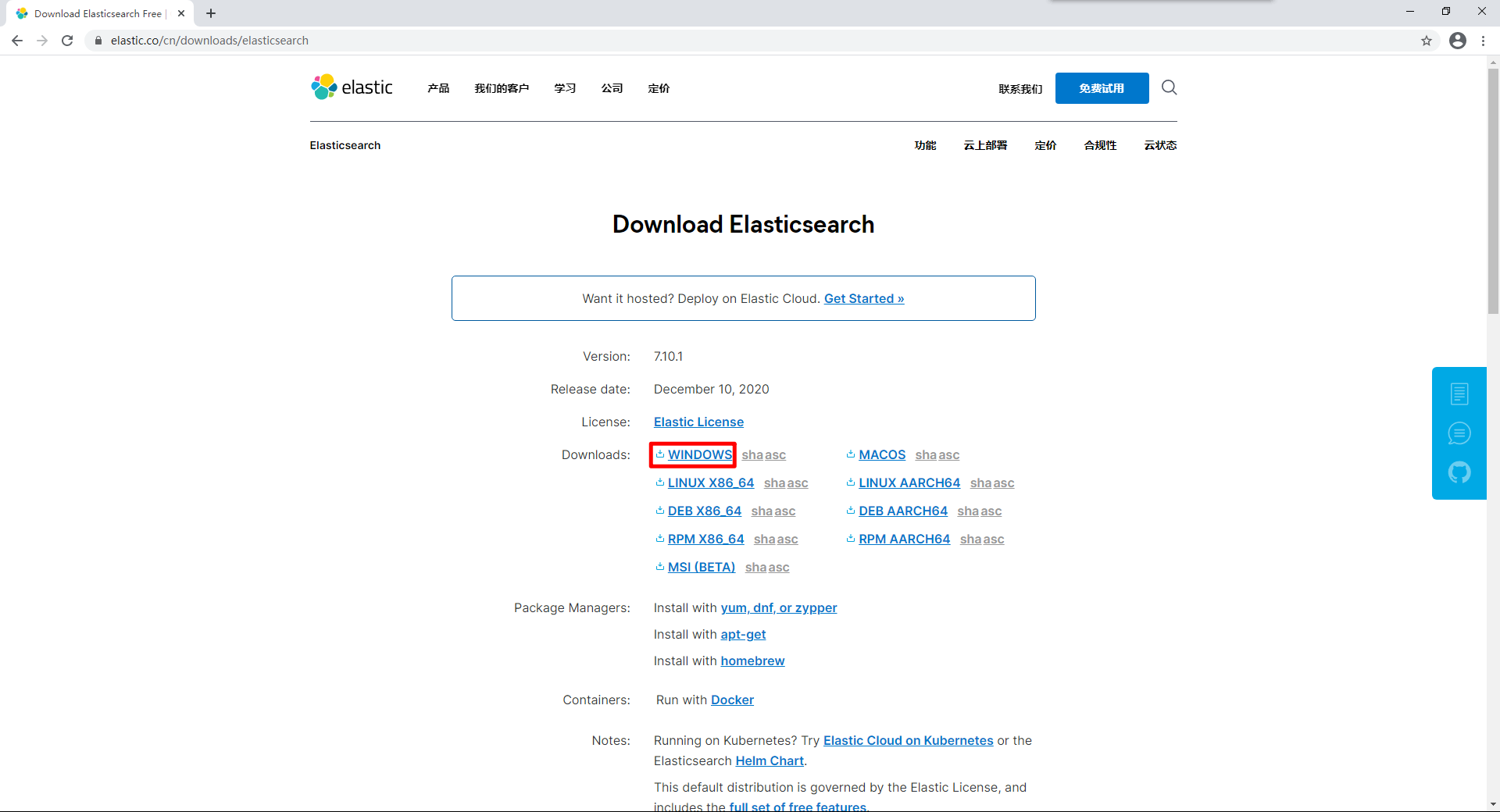Open the 公司 navigation menu
This screenshot has height=812, width=1500.
(x=612, y=88)
